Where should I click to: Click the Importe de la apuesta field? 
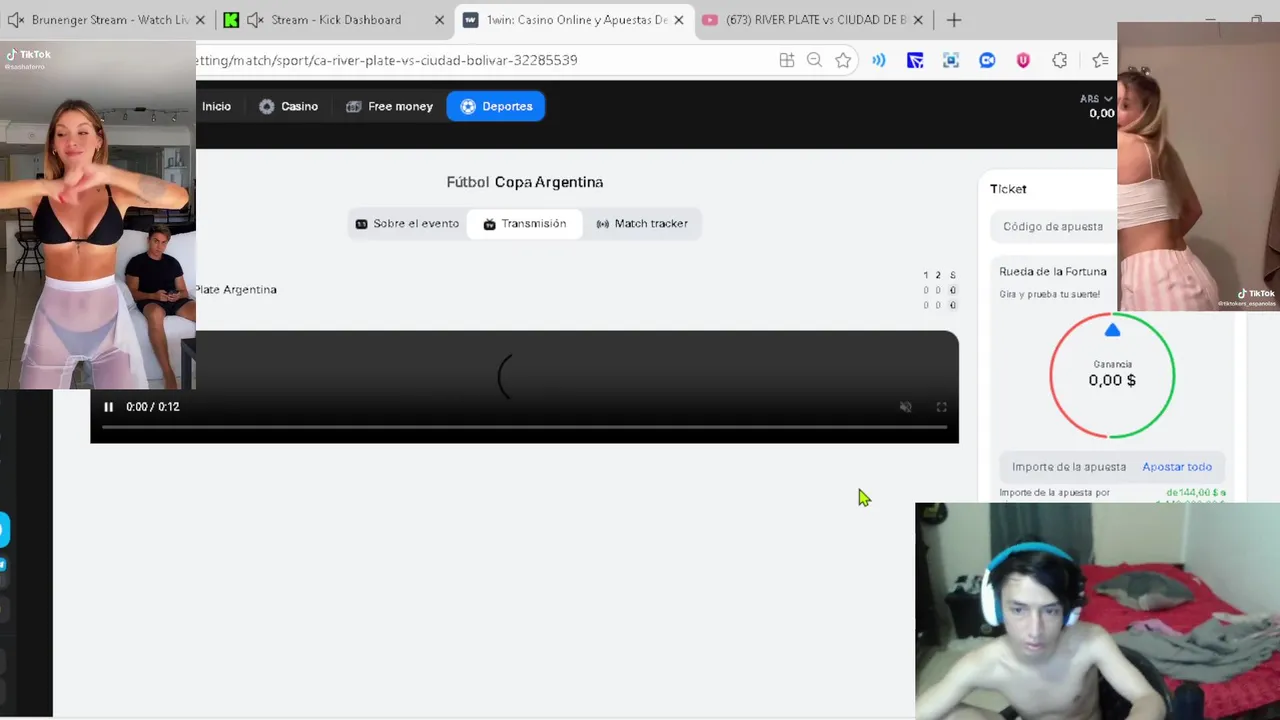1069,467
